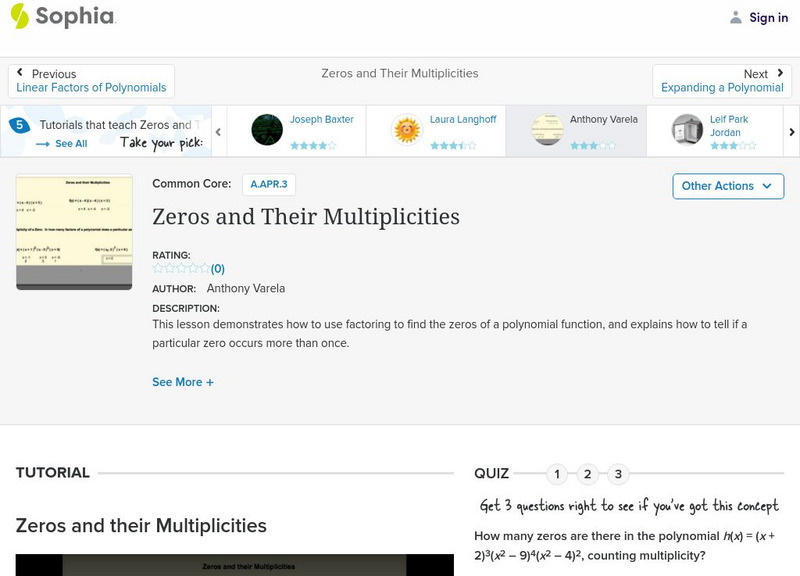Open the Other Actions dropdown
The width and height of the screenshot is (800, 576).
726,186
